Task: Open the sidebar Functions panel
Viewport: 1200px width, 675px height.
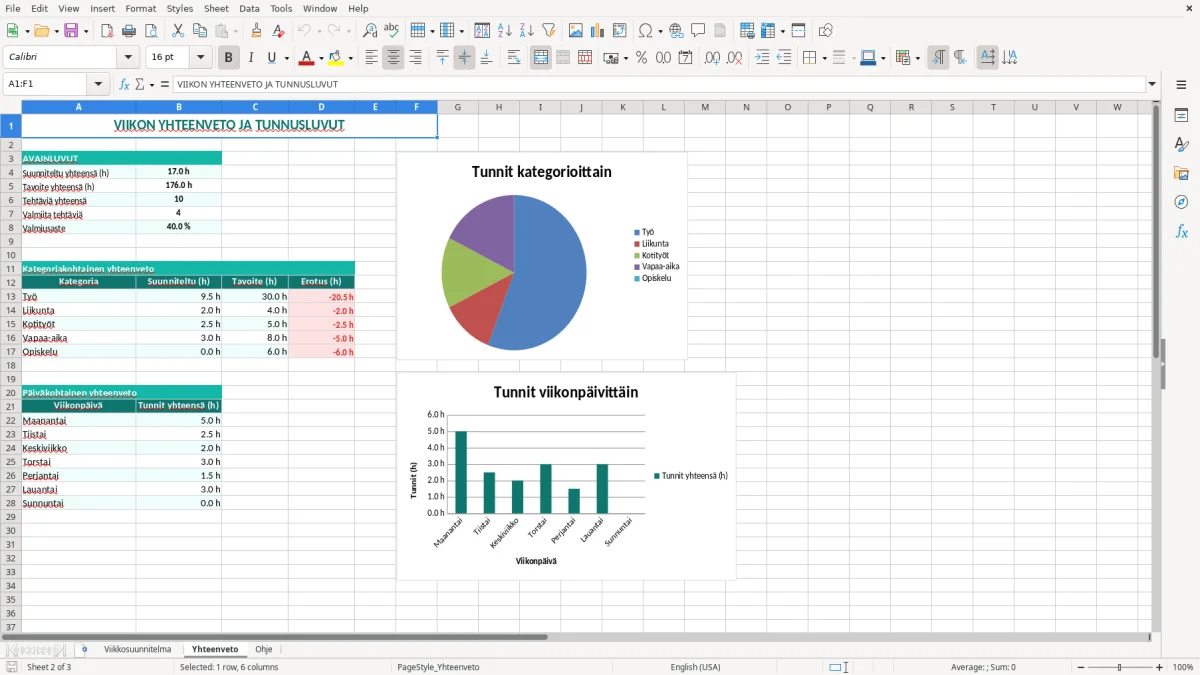Action: (1181, 231)
